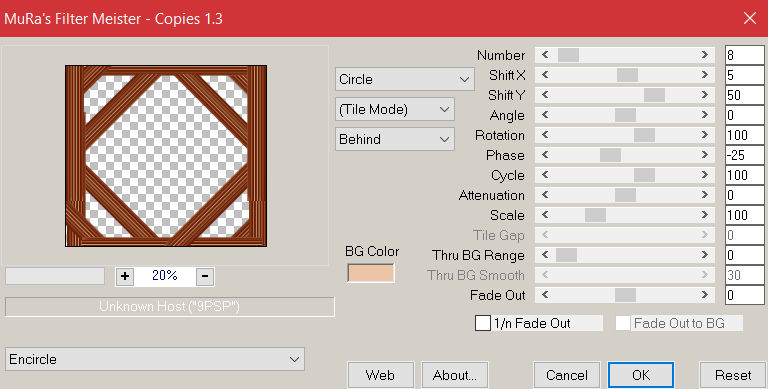
Task: Click the left arrow of Angle slider
Action: (545, 115)
